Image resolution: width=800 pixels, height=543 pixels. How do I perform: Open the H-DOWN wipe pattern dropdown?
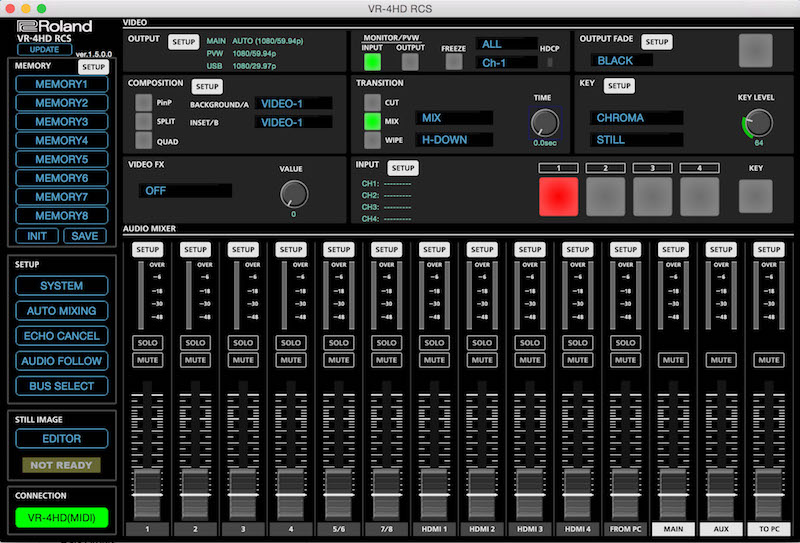click(x=454, y=140)
